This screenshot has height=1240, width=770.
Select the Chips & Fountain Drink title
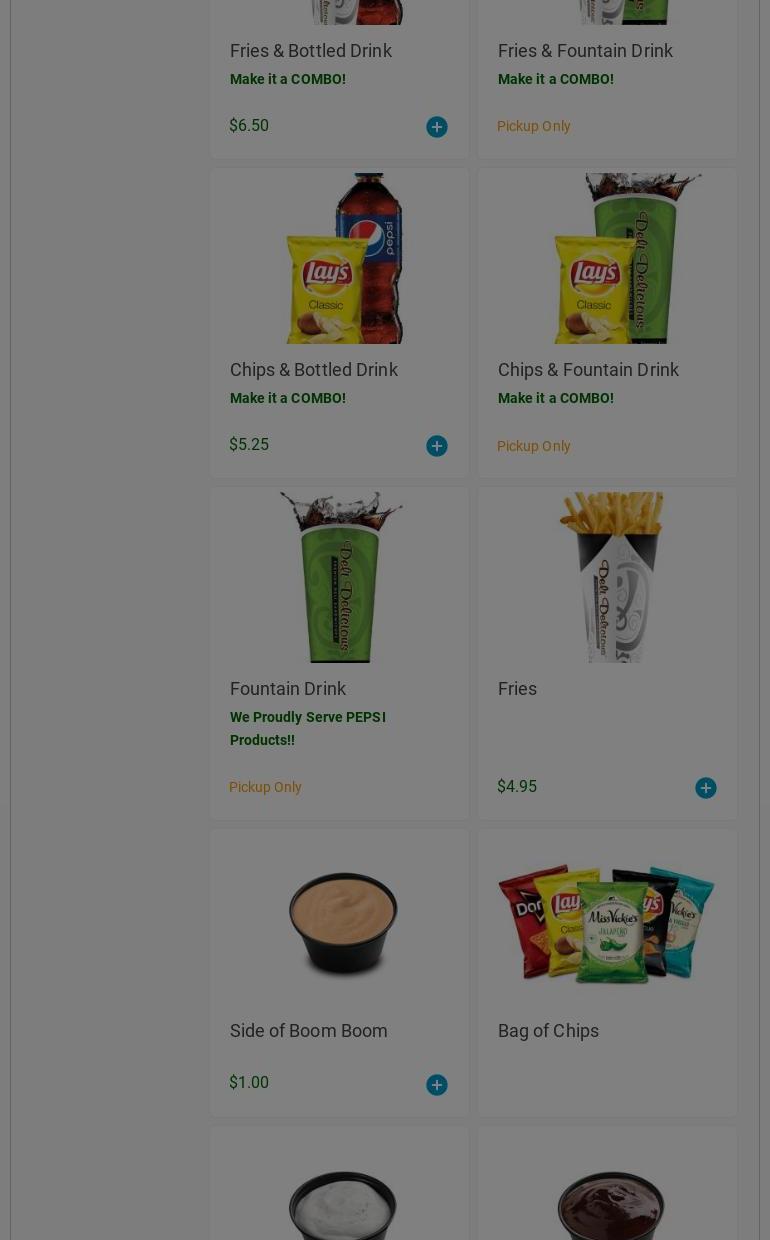coord(589,370)
